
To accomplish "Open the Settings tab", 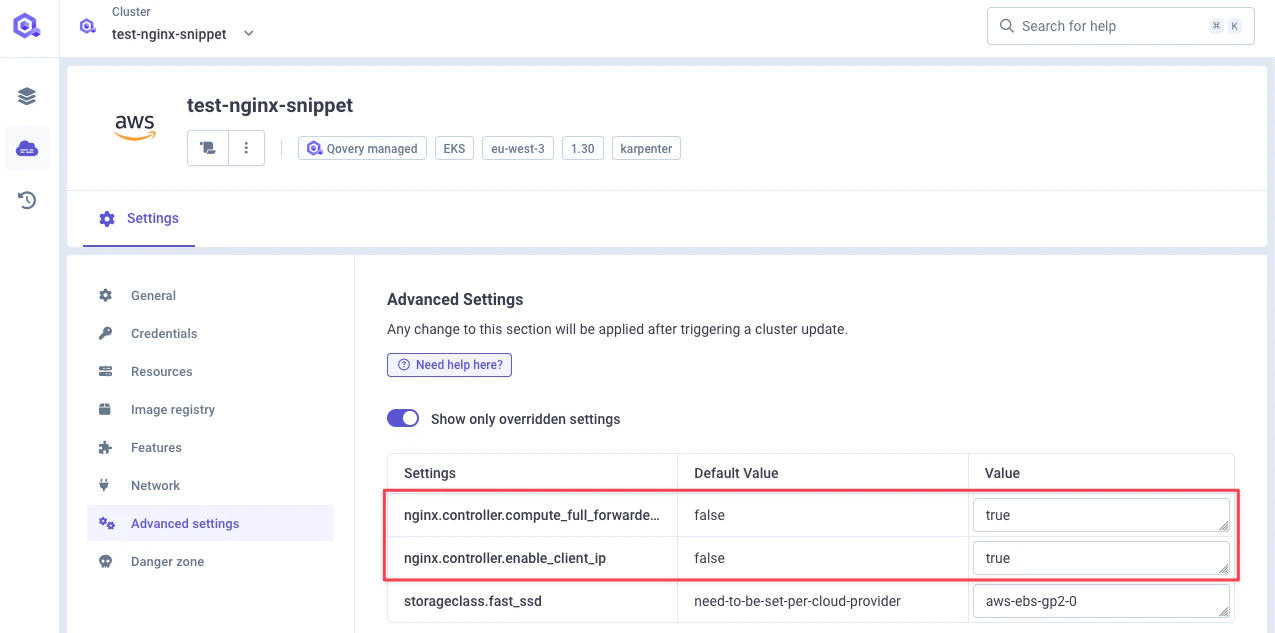I will (x=139, y=218).
